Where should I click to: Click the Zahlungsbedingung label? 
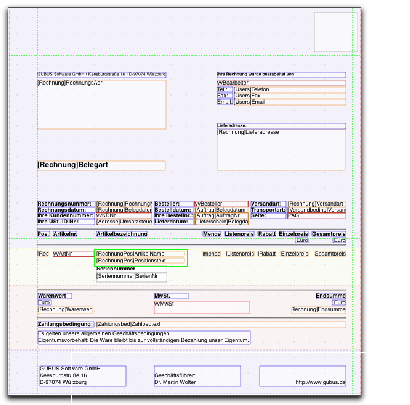66,324
